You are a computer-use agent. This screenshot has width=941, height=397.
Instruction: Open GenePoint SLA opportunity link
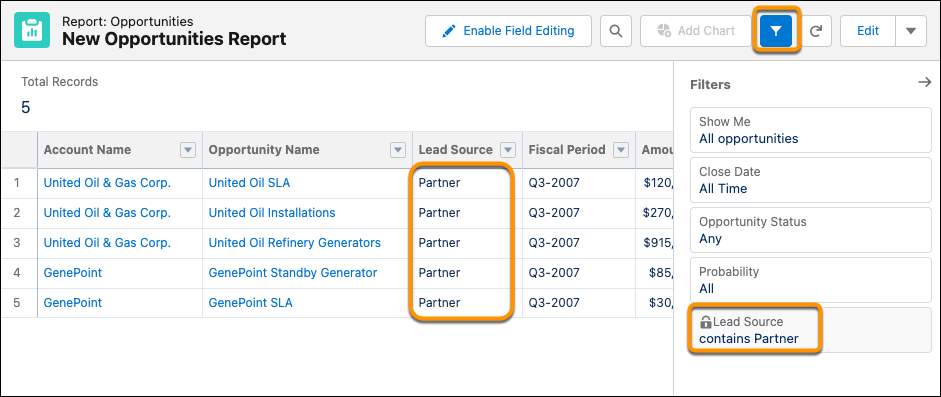250,303
